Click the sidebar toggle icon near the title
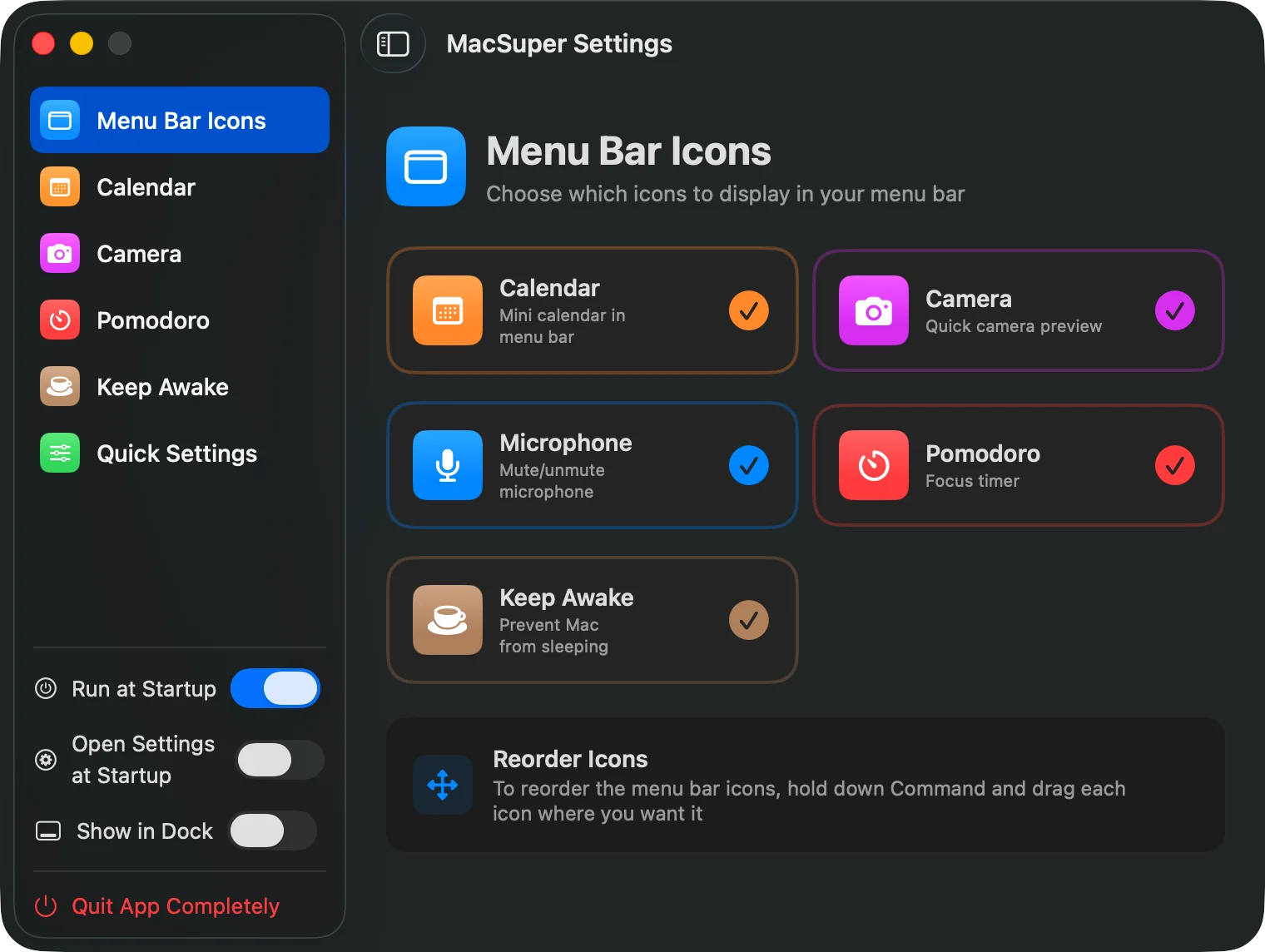Screen dimensions: 1265x952 pos(393,43)
